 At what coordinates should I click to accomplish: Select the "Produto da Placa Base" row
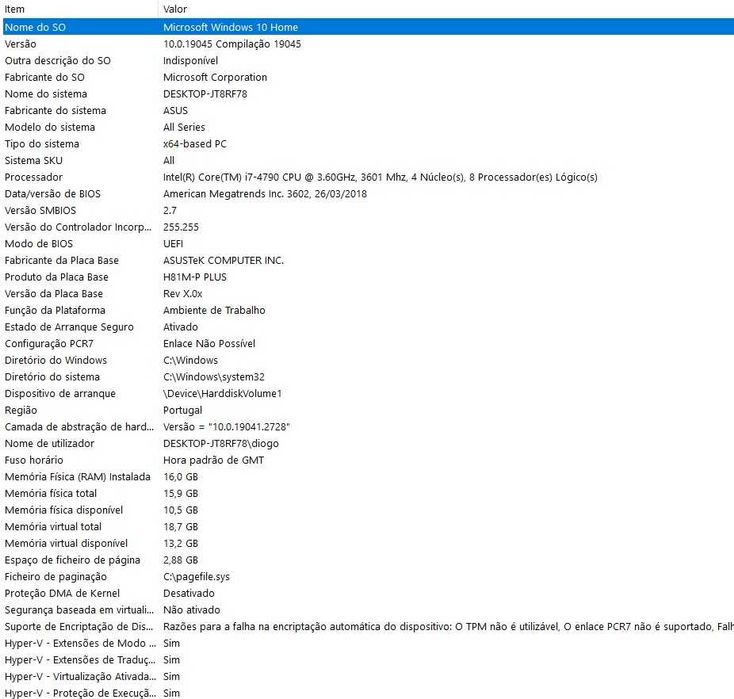[x=368, y=277]
